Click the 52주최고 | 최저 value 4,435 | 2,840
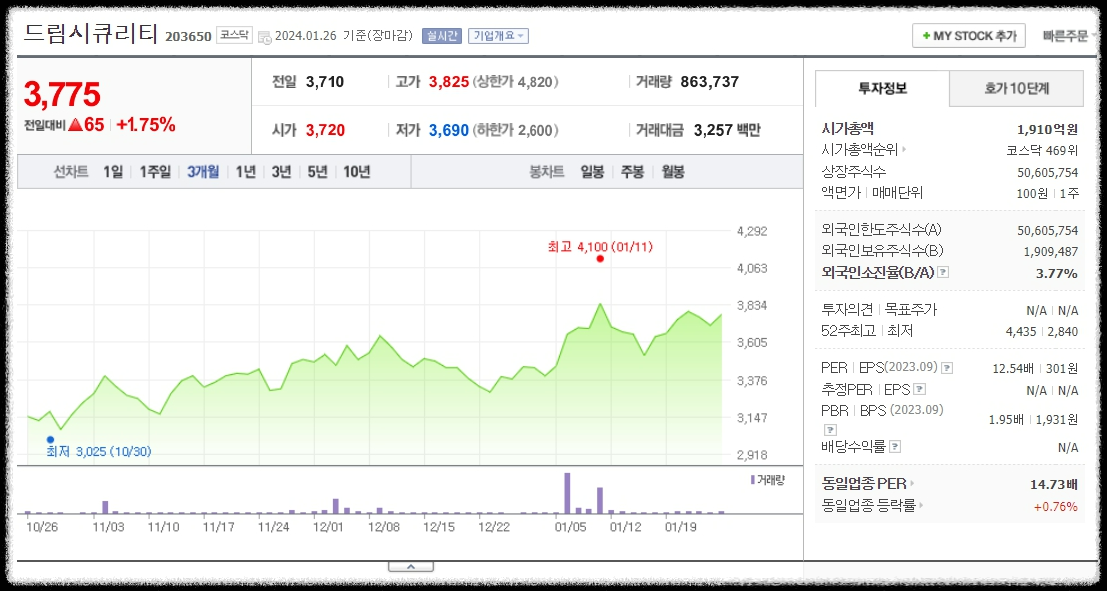 point(1041,331)
